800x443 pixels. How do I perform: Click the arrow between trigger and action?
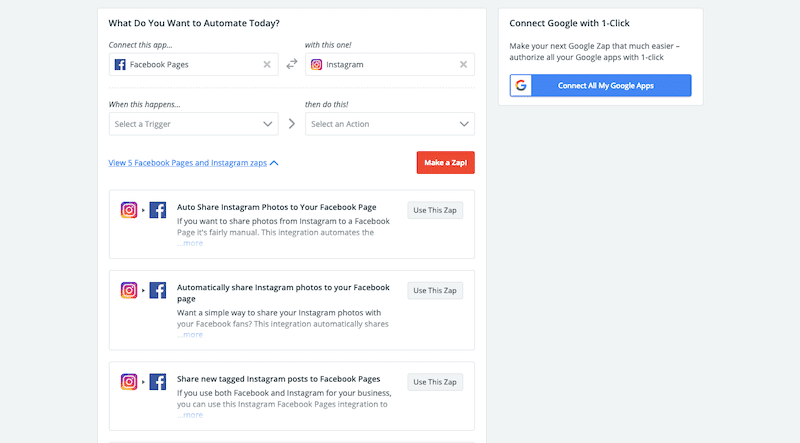pyautogui.click(x=291, y=124)
